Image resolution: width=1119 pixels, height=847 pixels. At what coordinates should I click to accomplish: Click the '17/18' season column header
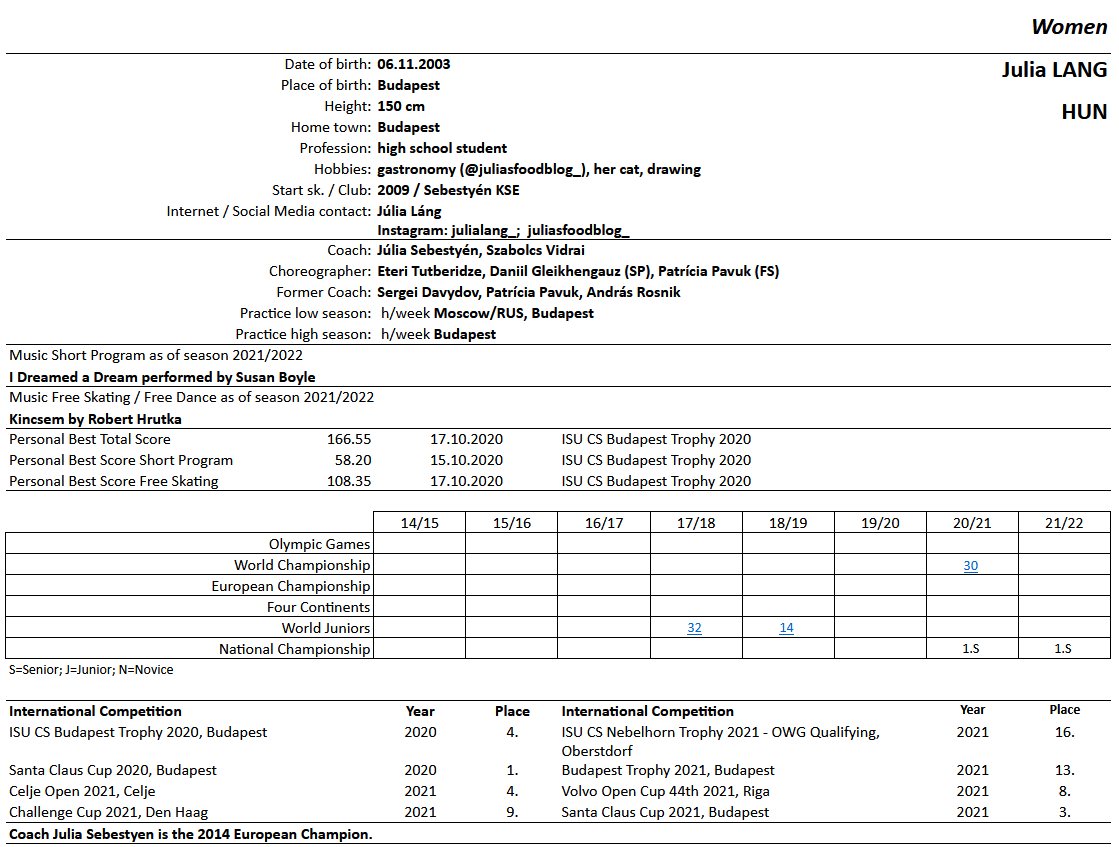point(696,523)
